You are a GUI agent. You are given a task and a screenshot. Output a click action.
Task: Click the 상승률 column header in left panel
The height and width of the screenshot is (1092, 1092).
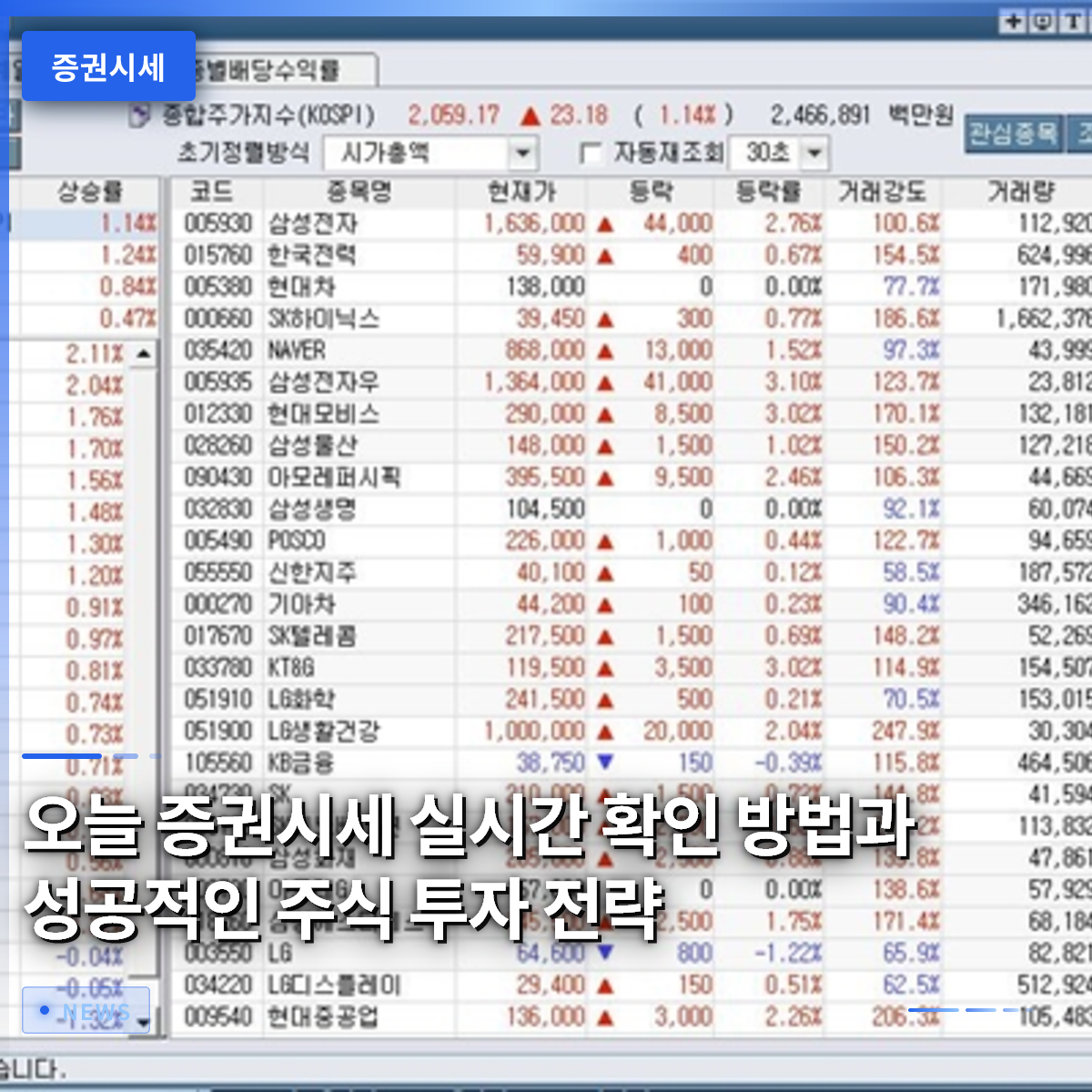click(x=89, y=192)
